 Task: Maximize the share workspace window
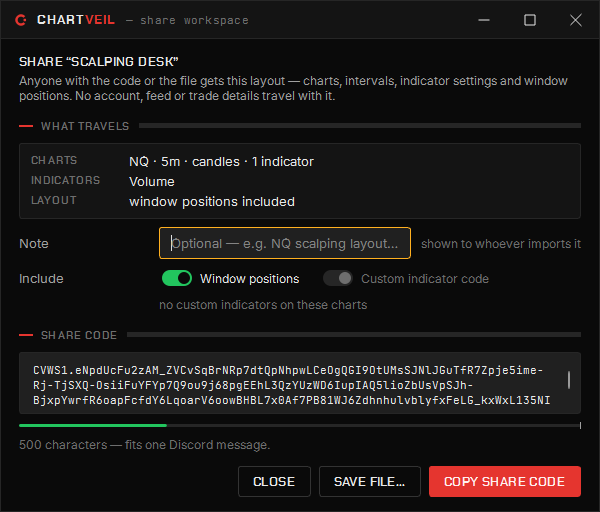[x=530, y=20]
